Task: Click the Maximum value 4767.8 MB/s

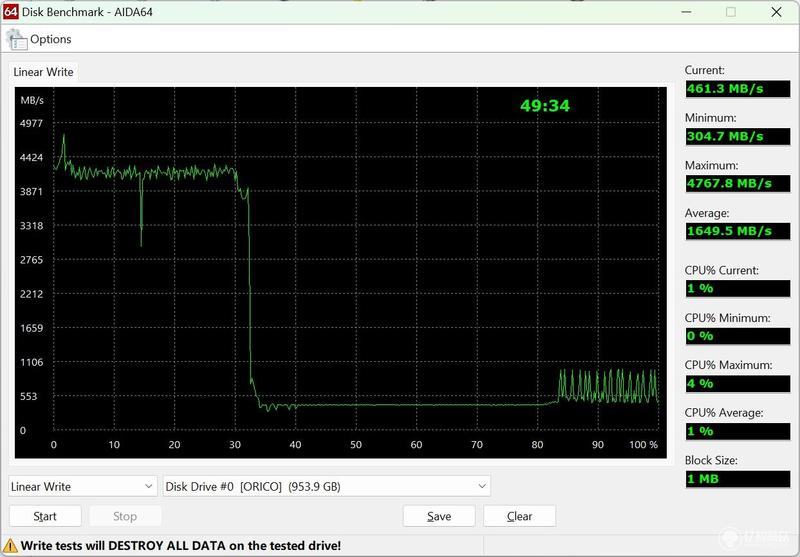Action: (738, 184)
